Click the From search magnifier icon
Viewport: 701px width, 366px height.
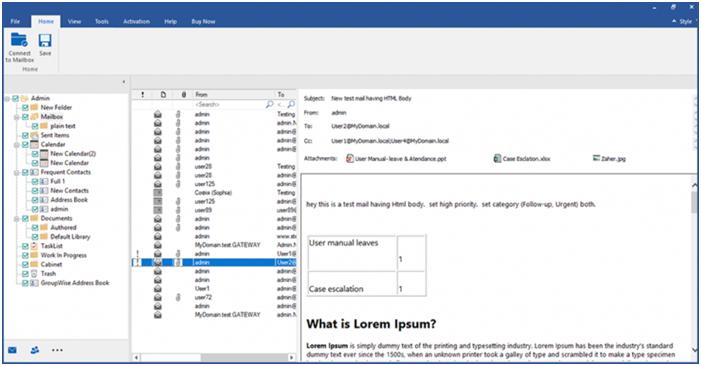tap(270, 104)
